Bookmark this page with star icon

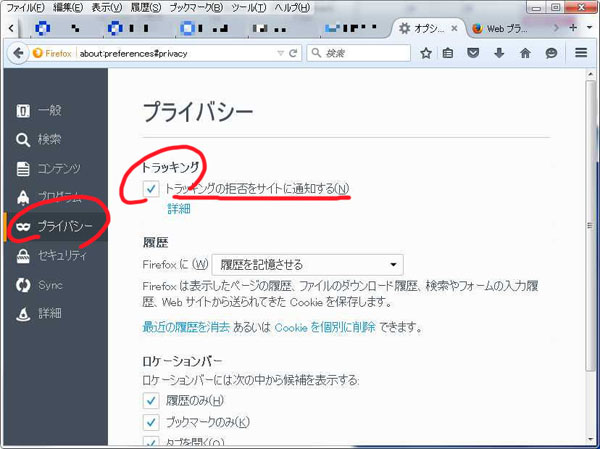(x=426, y=53)
